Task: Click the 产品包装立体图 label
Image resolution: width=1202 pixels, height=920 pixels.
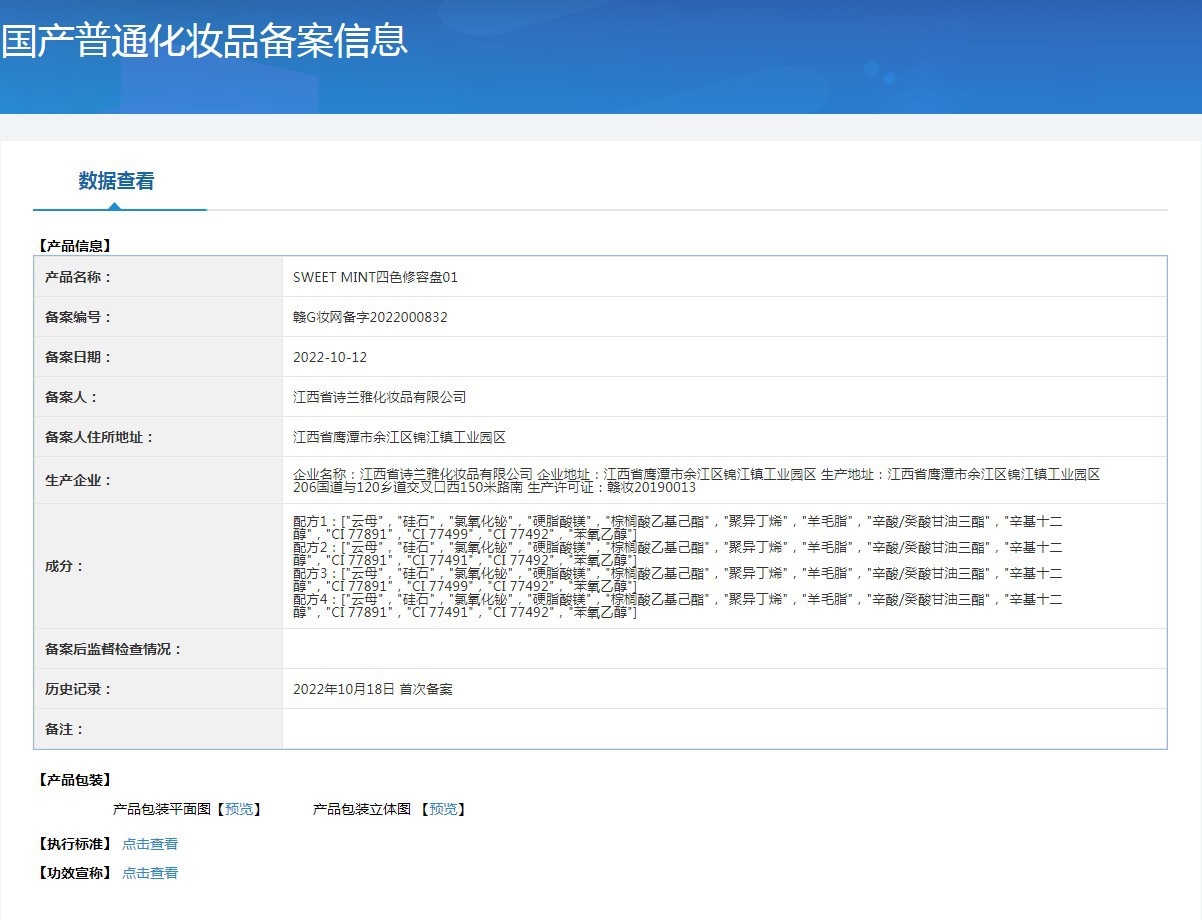Action: (x=362, y=809)
